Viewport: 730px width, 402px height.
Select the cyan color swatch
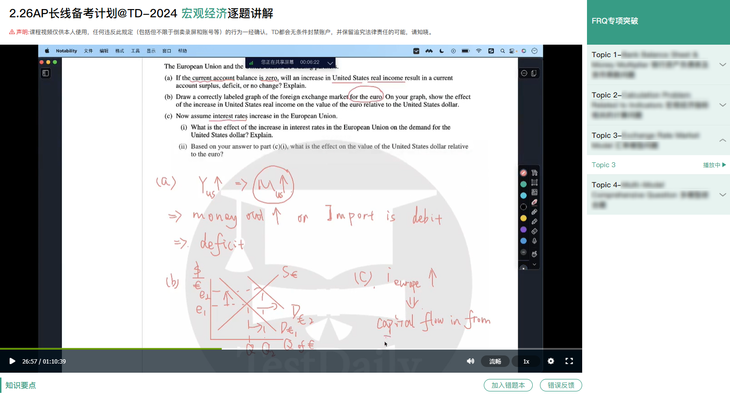523,195
